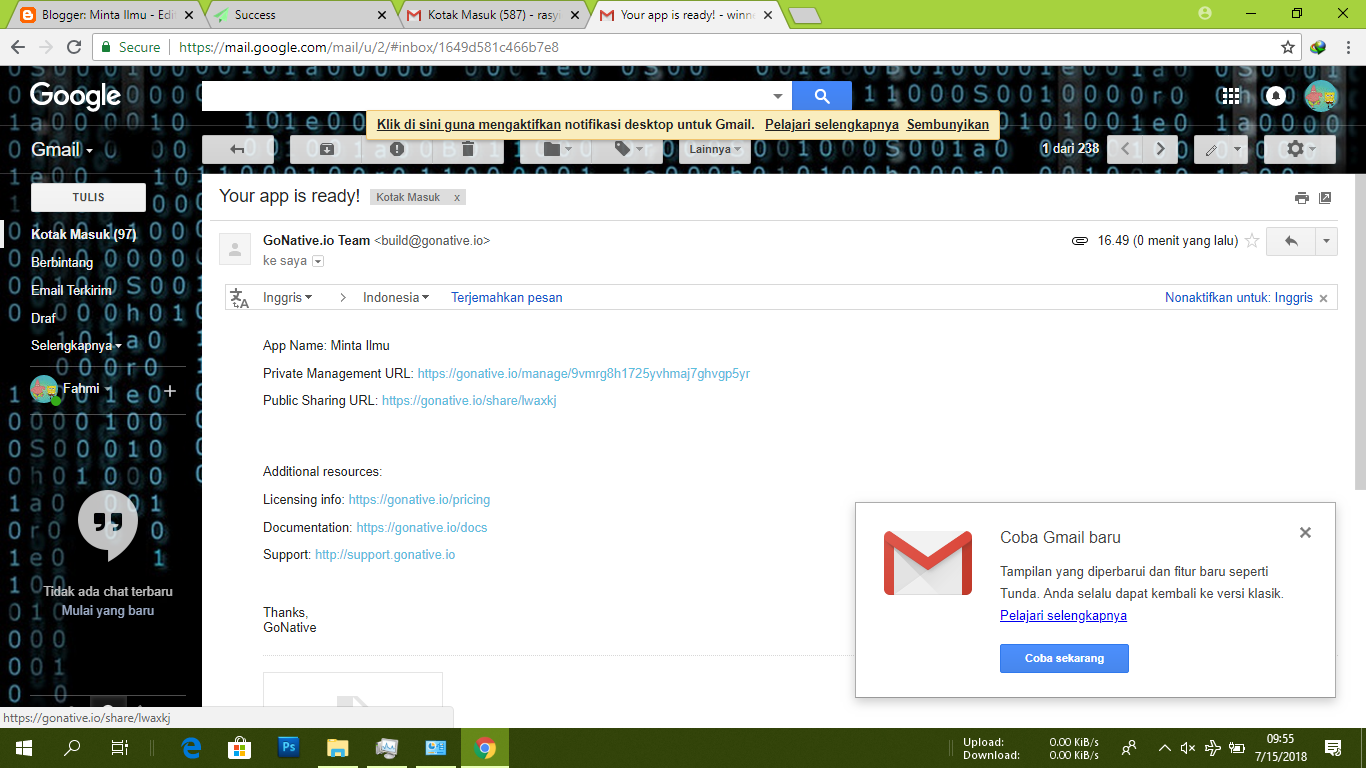This screenshot has height=768, width=1366.
Task: Open the Berbintang folder
Action: coord(62,262)
